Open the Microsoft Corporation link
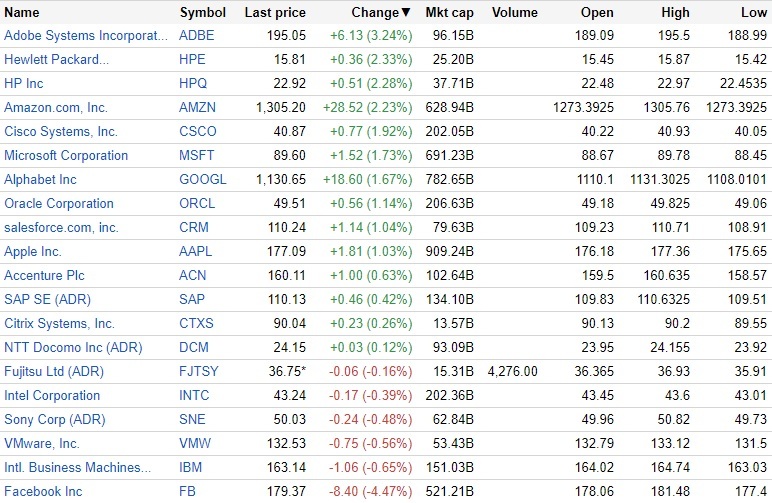This screenshot has width=772, height=503. pyautogui.click(x=66, y=155)
